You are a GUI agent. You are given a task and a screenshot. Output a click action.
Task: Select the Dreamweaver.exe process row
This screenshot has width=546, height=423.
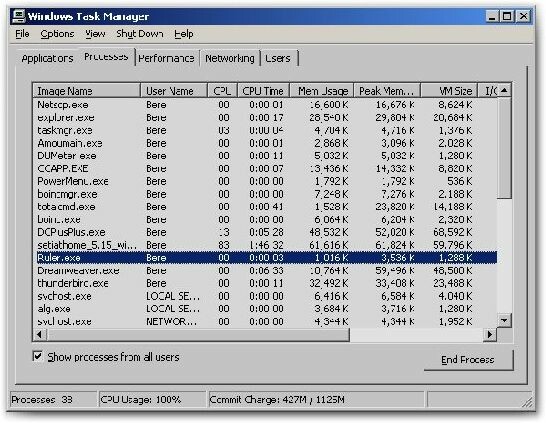265,271
